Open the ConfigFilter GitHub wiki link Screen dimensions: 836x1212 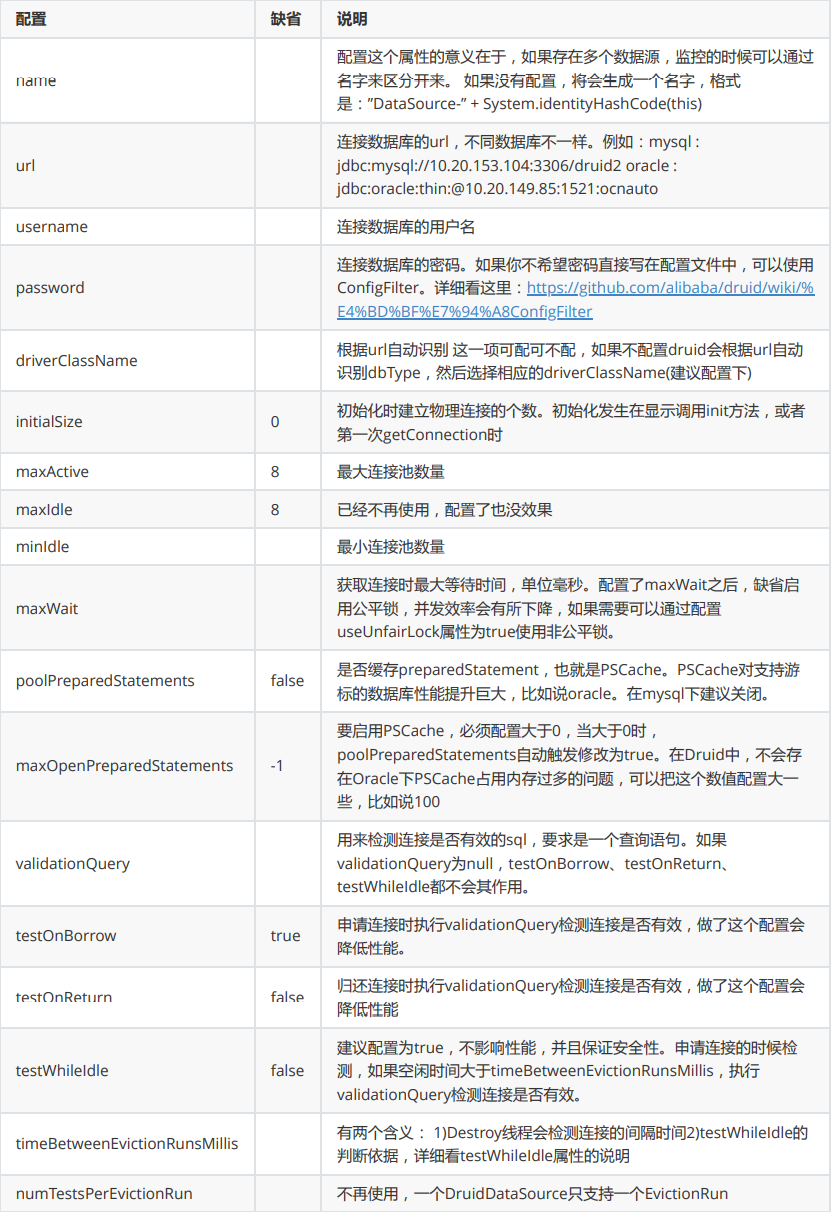(x=575, y=299)
